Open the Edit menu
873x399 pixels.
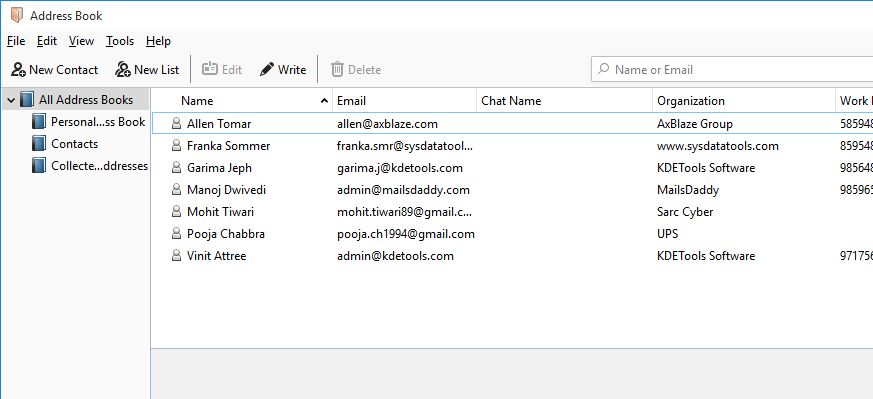(47, 41)
